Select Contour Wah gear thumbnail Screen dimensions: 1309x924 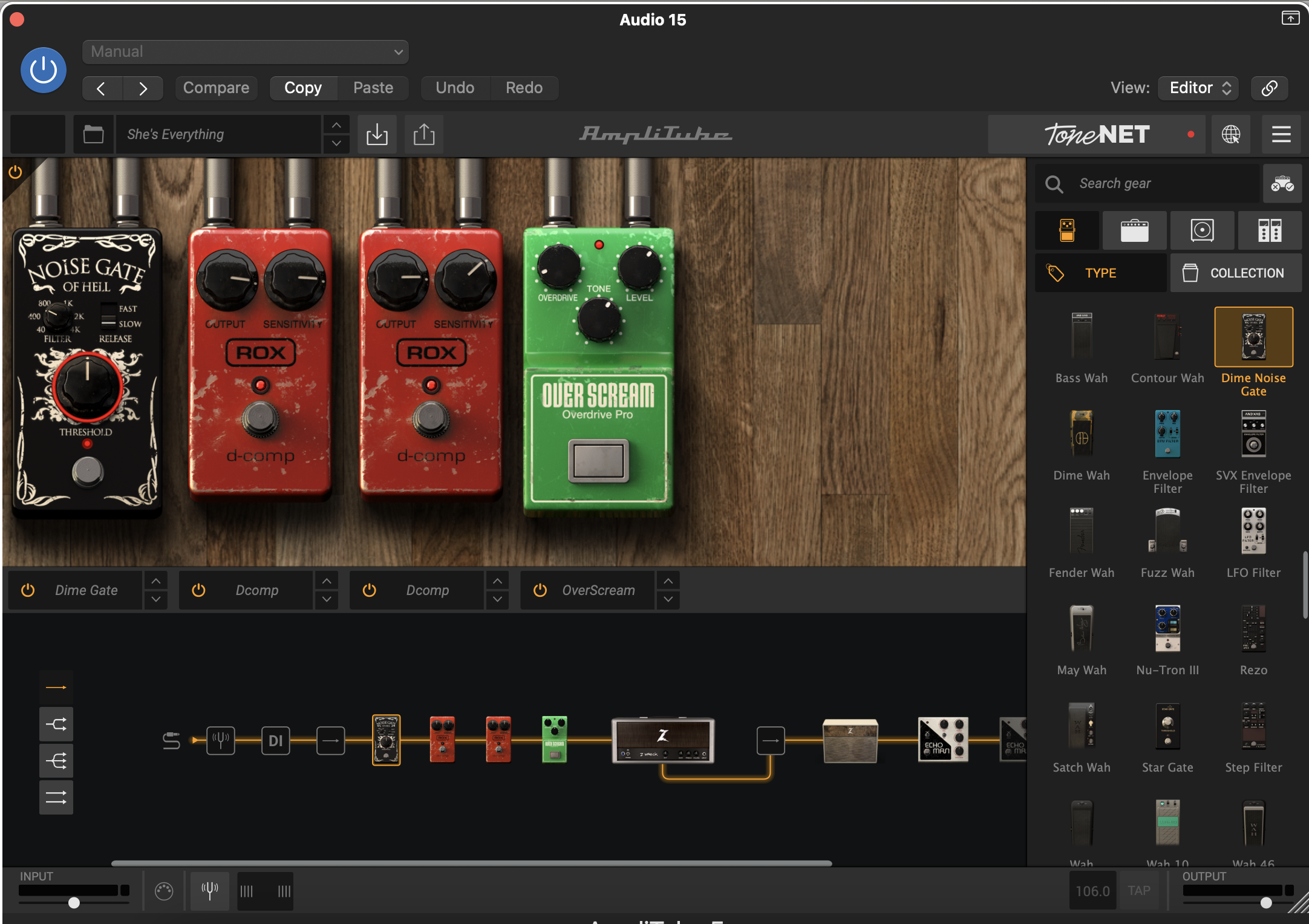click(1167, 337)
